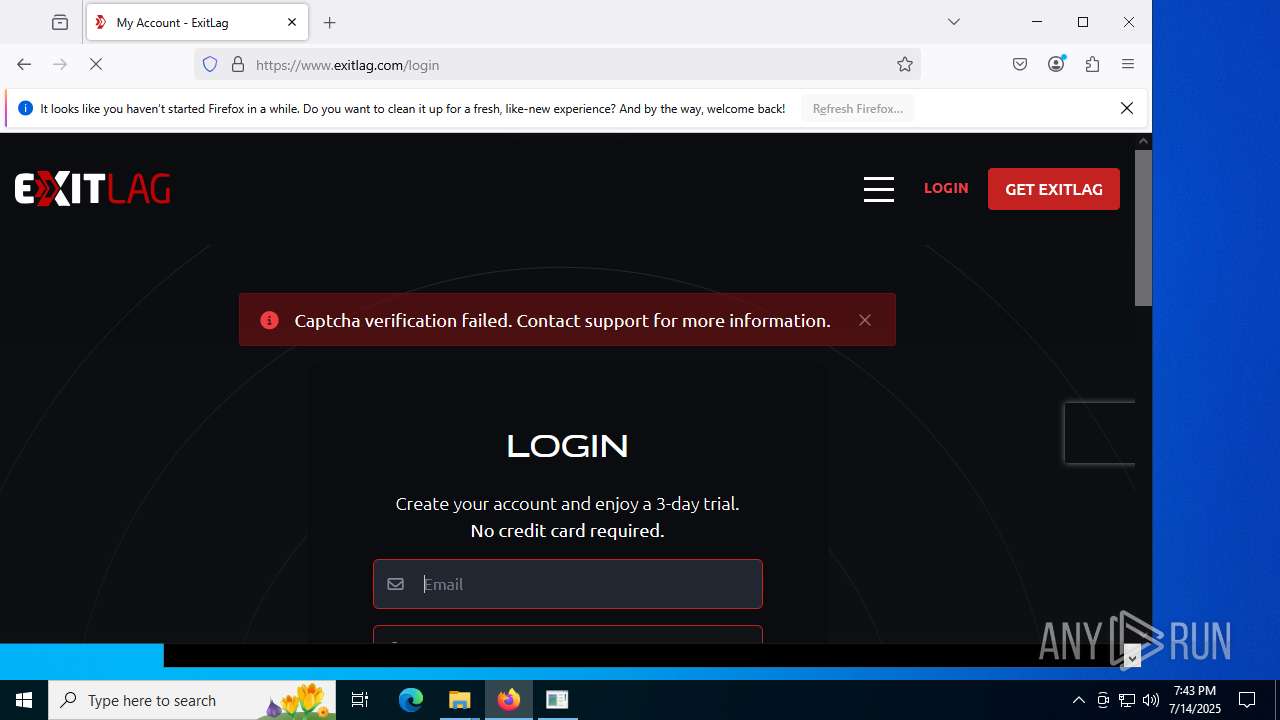Open tracking protection shield info

click(210, 64)
